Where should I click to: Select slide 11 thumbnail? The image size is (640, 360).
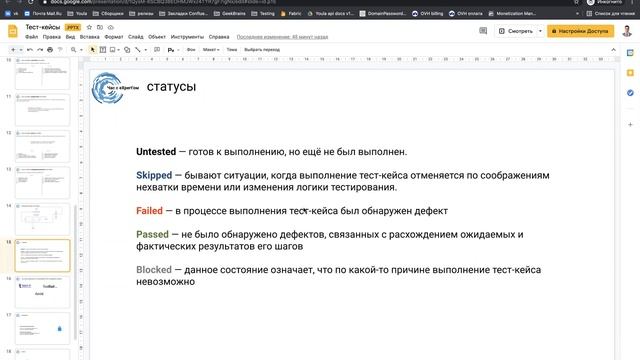(x=42, y=110)
